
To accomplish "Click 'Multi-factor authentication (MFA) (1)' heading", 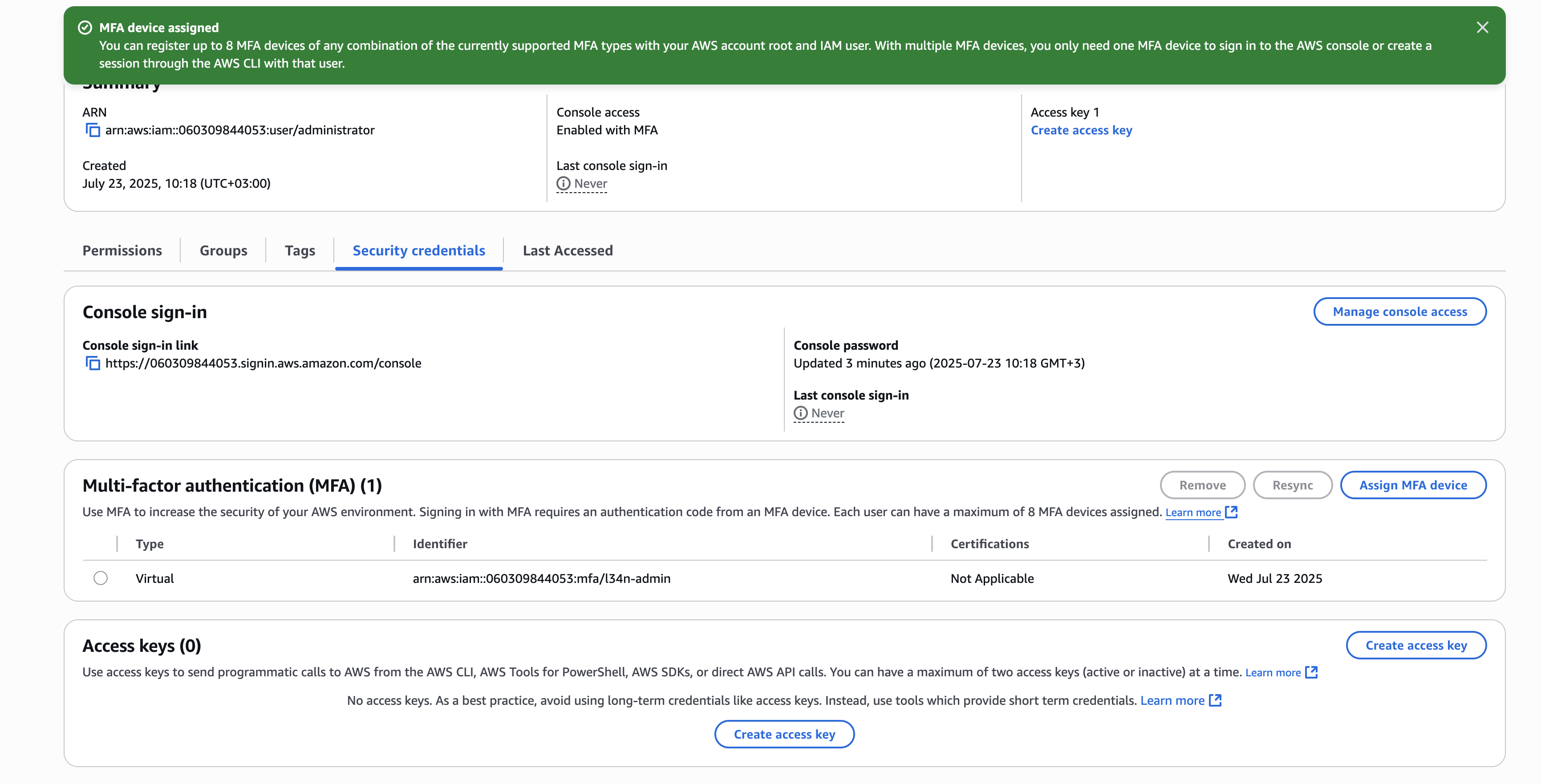I will 232,485.
